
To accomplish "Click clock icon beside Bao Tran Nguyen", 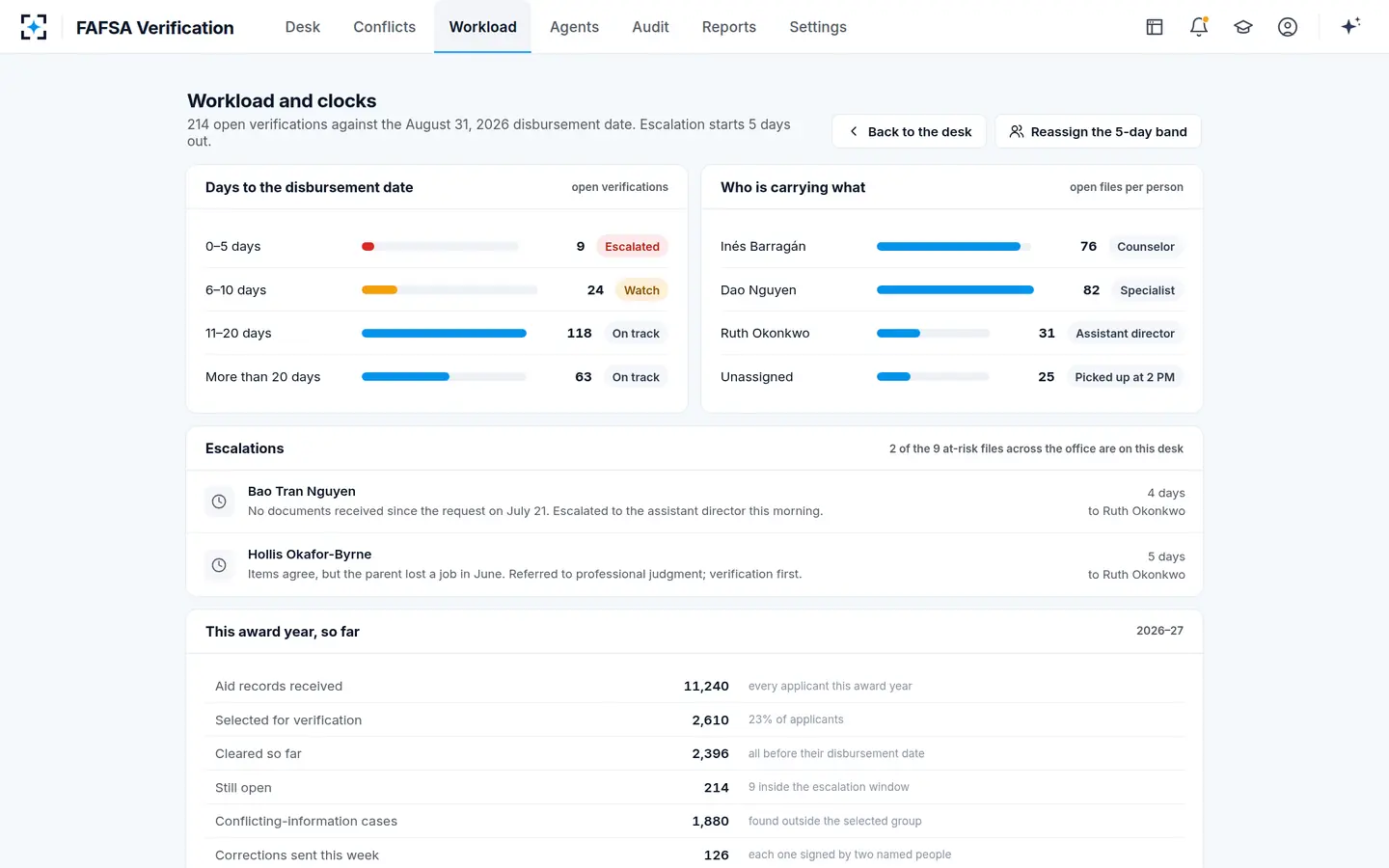I will click(219, 502).
